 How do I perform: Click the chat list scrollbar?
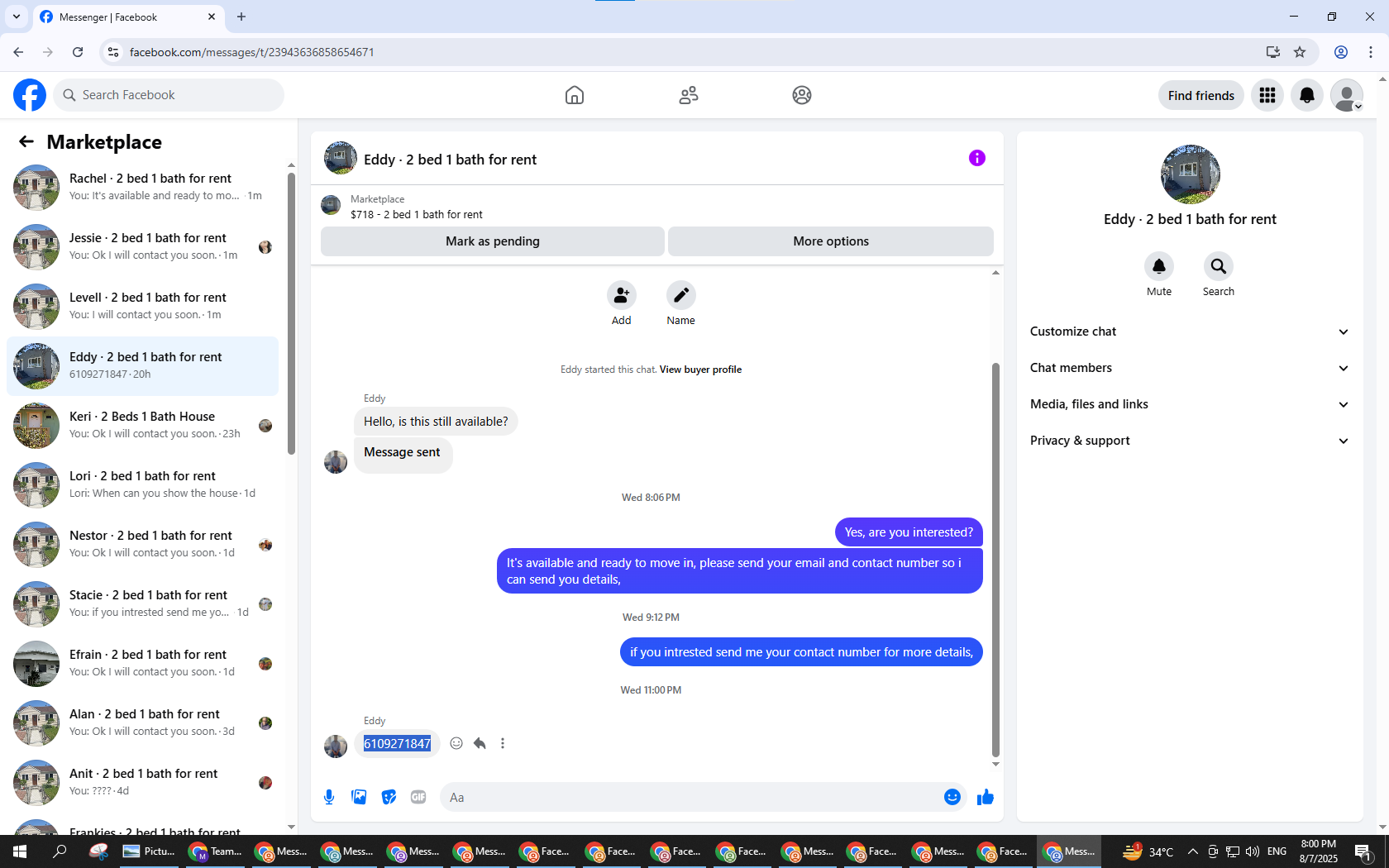point(291,314)
